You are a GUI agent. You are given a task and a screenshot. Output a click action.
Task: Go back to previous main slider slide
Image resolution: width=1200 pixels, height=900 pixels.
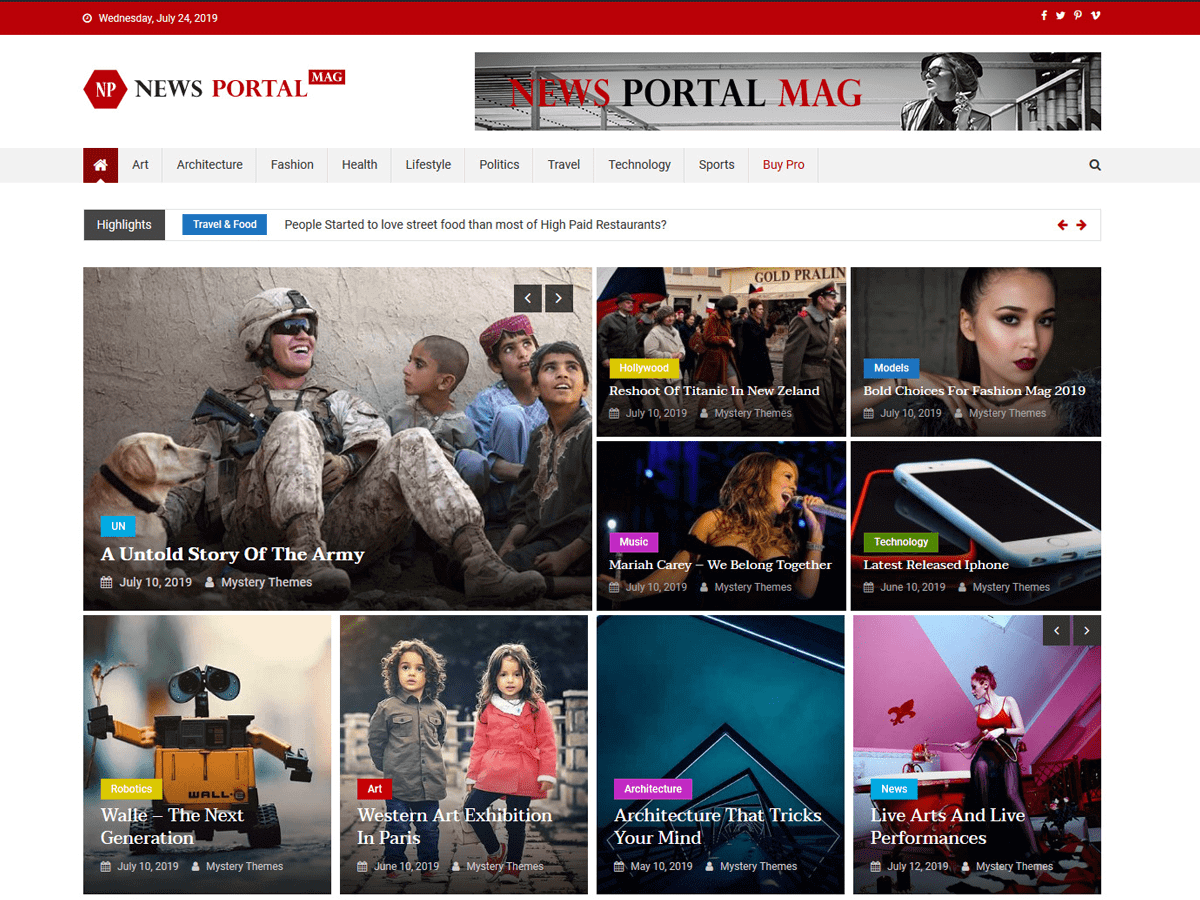click(x=528, y=298)
